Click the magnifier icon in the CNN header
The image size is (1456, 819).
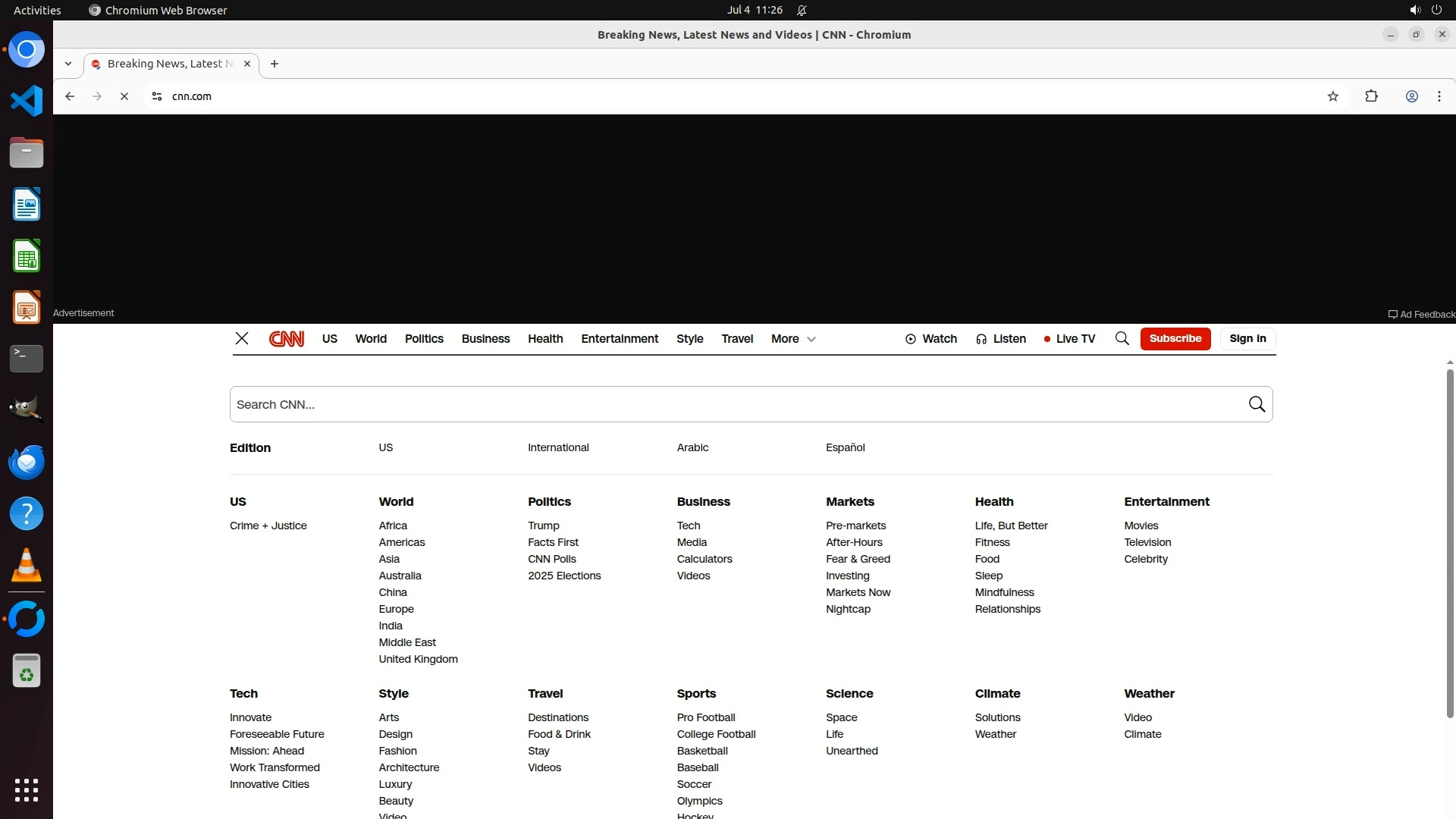1122,339
